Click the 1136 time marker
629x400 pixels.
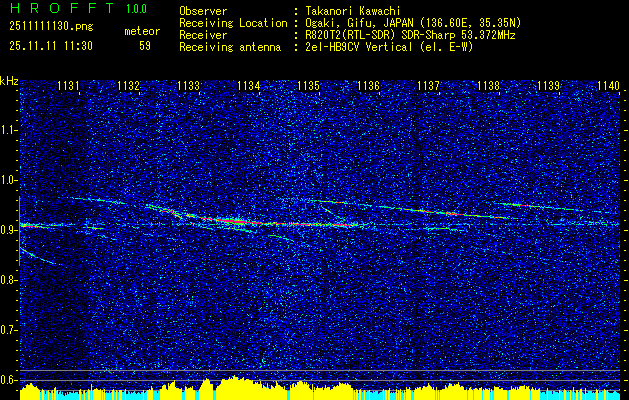click(x=369, y=85)
